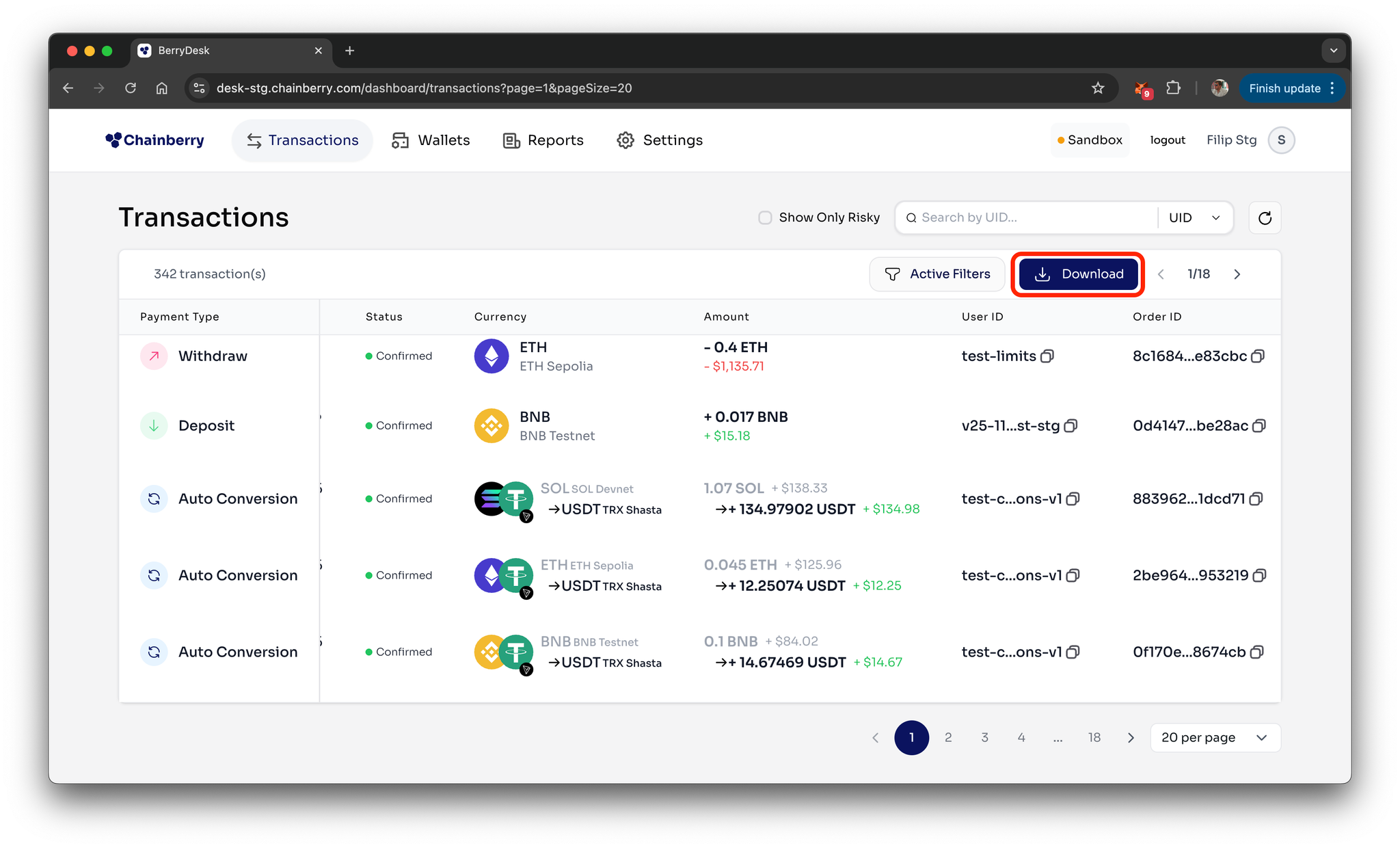Expand the 20 per page dropdown
Screen dimensions: 1400x848
click(1215, 738)
